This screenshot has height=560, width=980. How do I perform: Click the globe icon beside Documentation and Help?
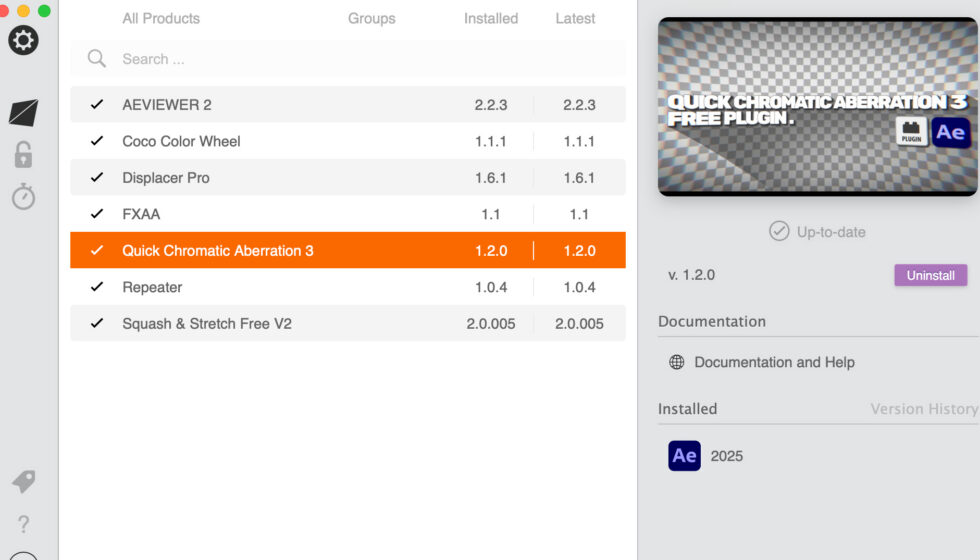(676, 362)
